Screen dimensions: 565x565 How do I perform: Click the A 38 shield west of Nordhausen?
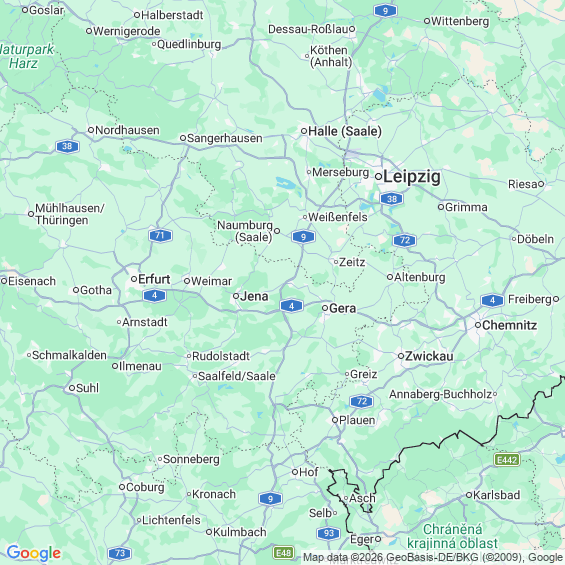(x=67, y=146)
